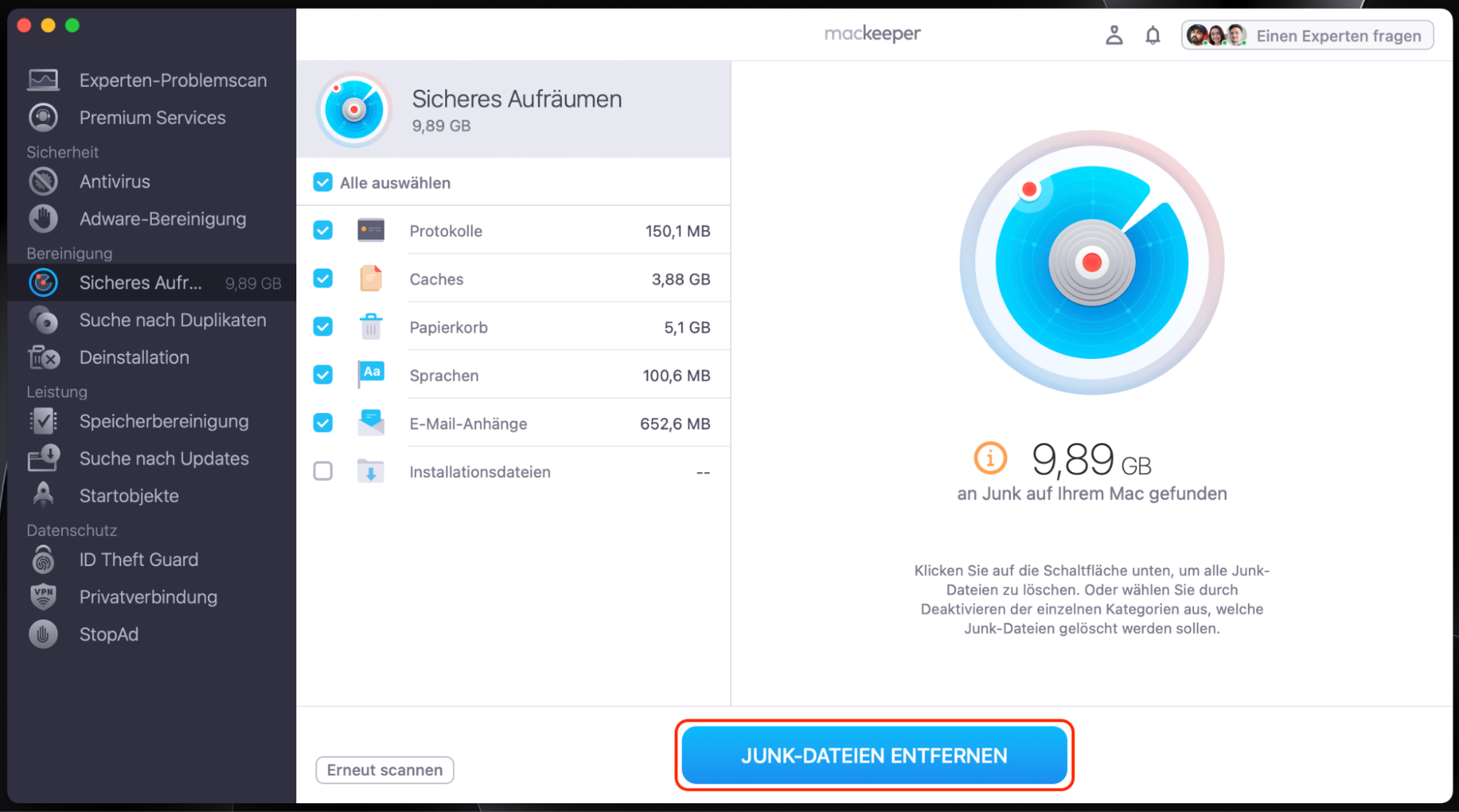1459x812 pixels.
Task: Click the orange info icon beside 9,89 GB
Action: pyautogui.click(x=990, y=458)
